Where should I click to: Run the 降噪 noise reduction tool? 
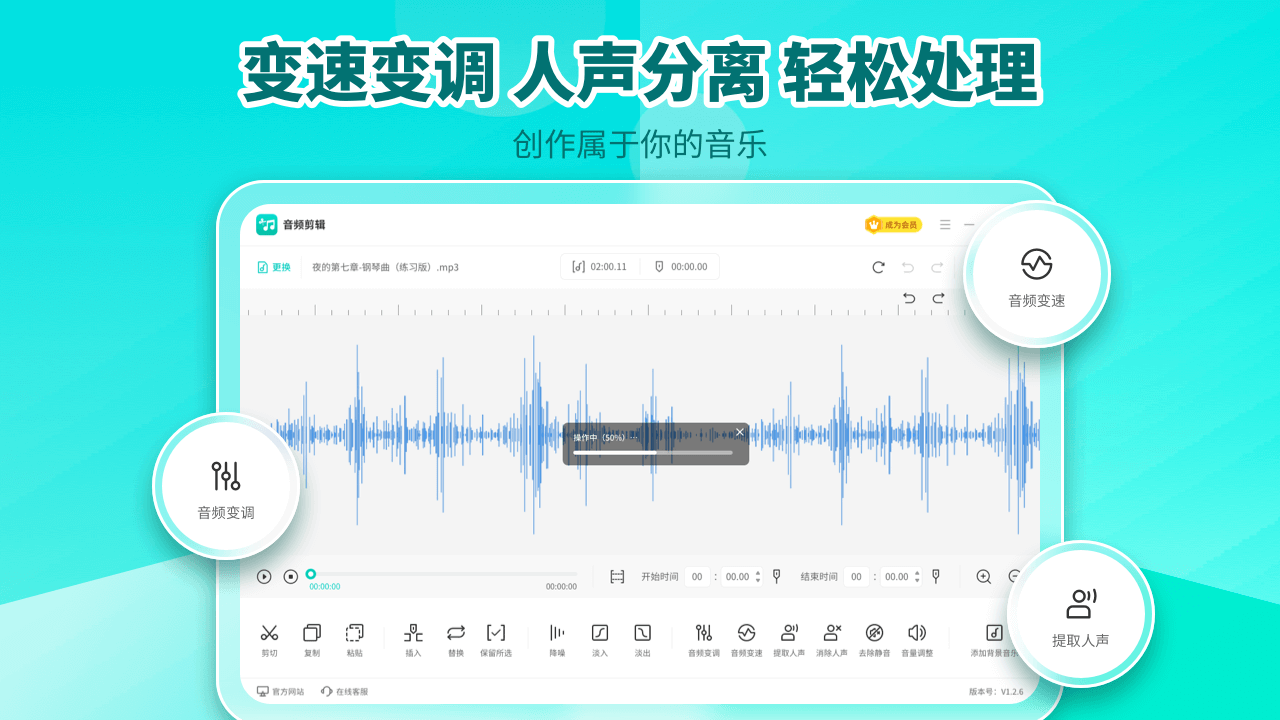pos(557,639)
